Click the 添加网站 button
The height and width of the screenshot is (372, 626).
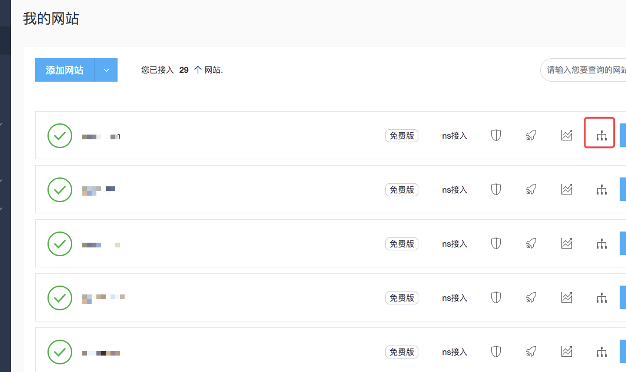(x=65, y=70)
